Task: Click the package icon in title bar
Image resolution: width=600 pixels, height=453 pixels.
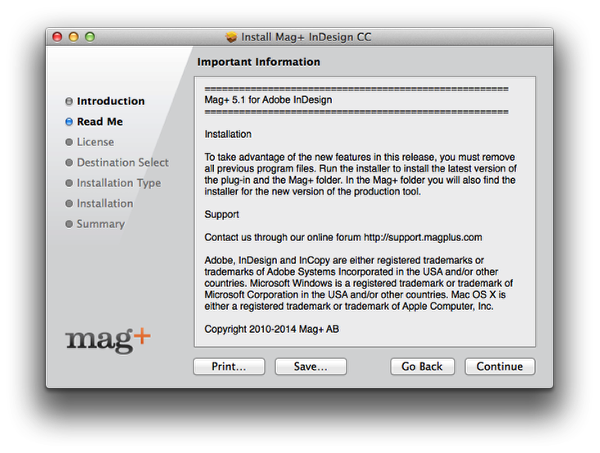Action: coord(231,37)
